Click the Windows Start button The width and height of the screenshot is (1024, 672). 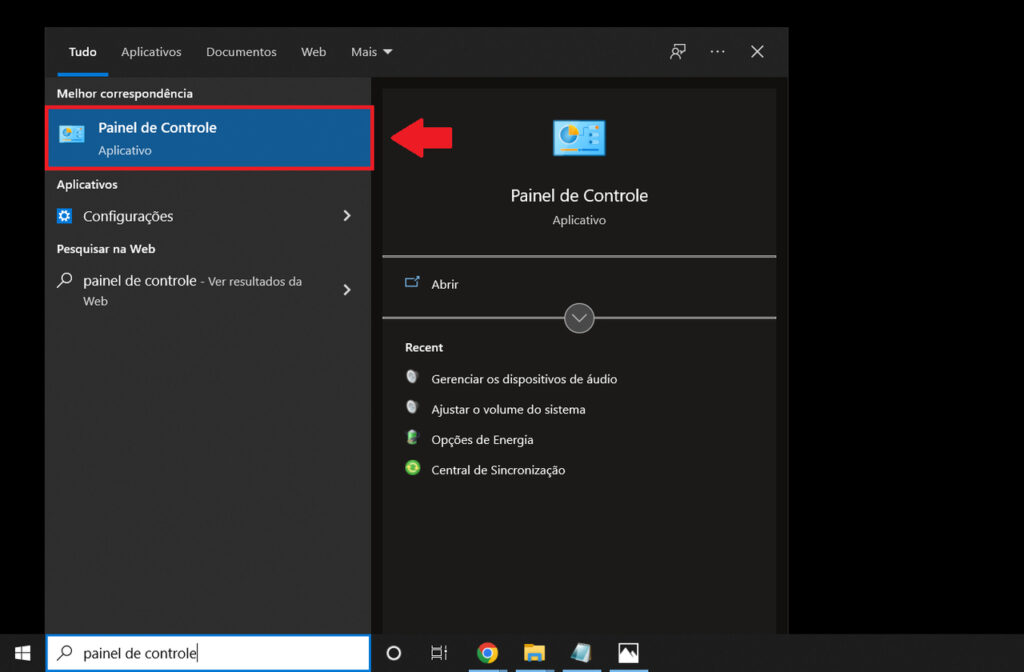(22, 652)
